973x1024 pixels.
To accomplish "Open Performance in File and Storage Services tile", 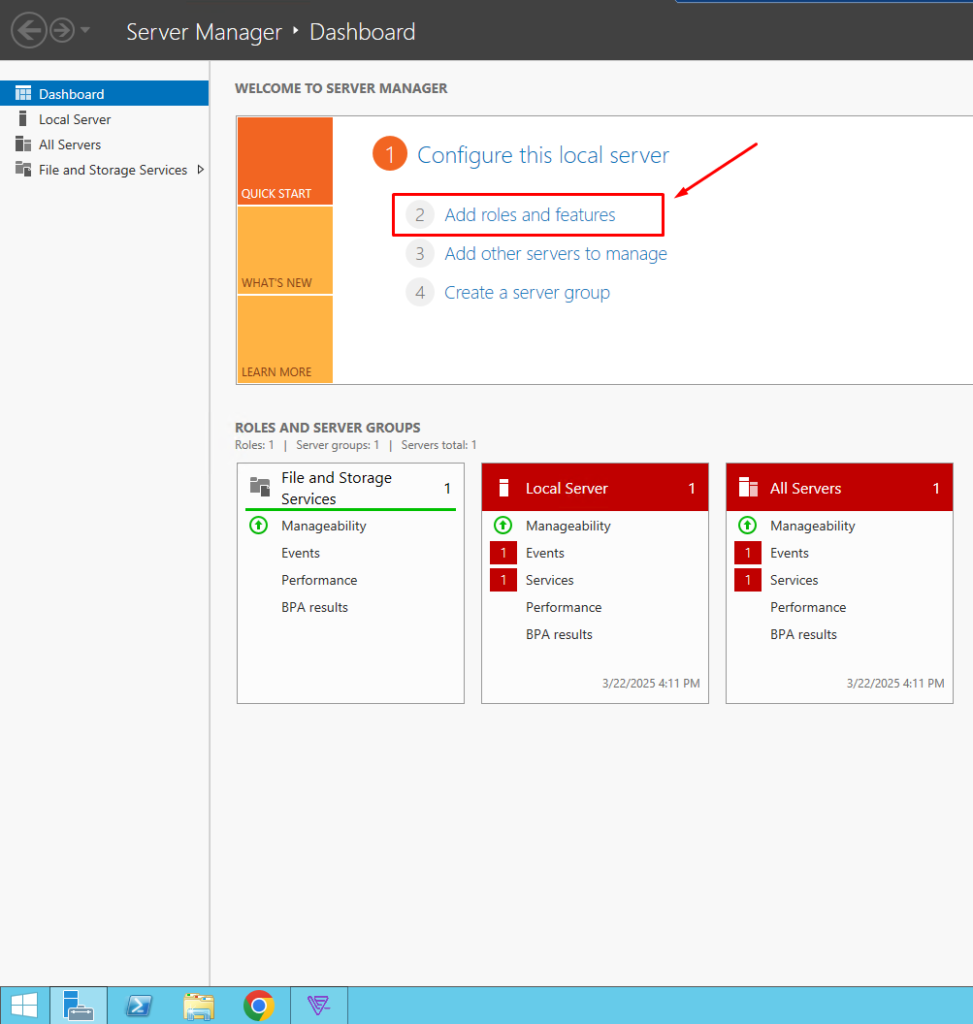I will (x=319, y=580).
